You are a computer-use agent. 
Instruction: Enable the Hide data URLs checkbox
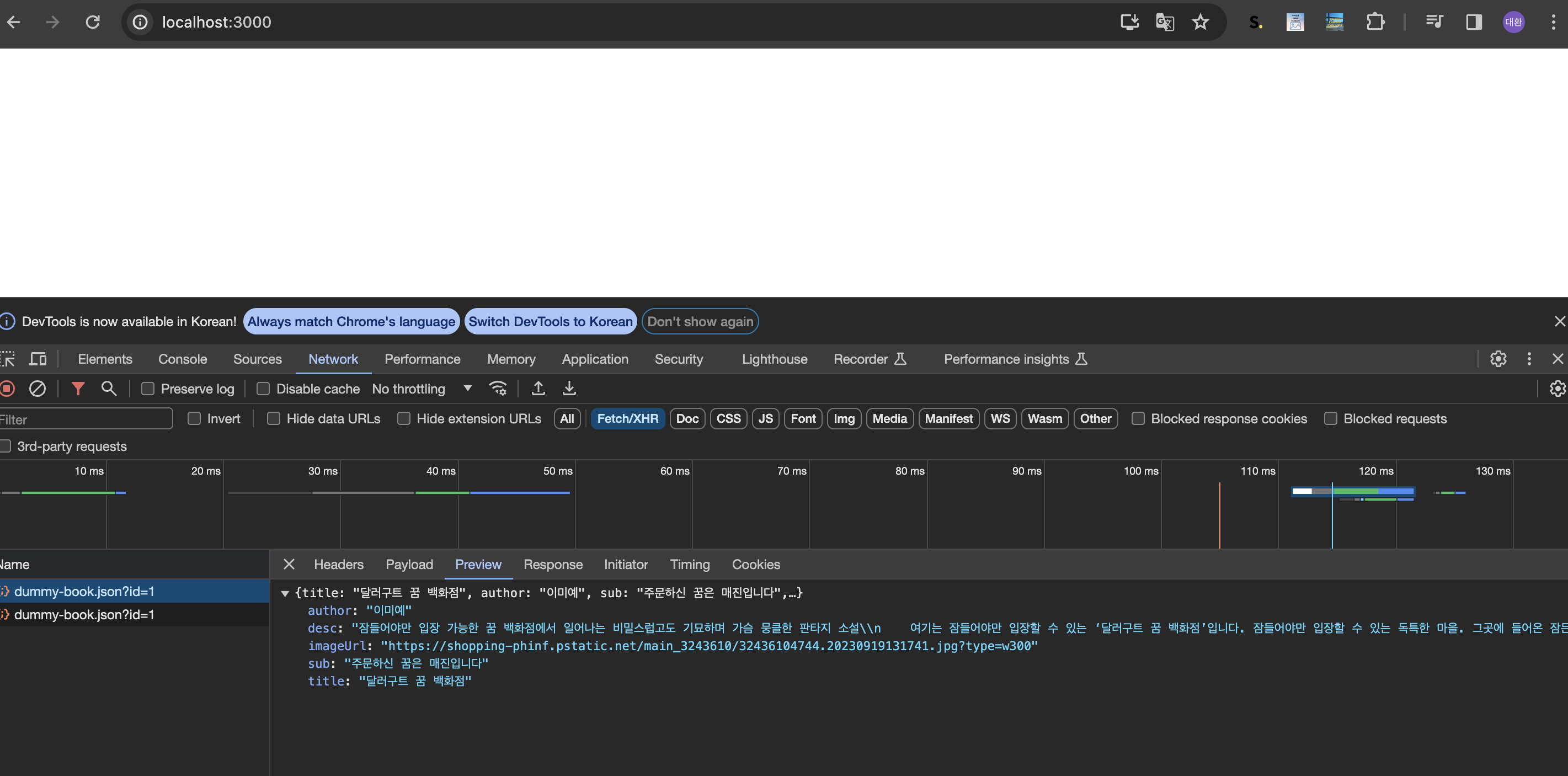pyautogui.click(x=274, y=418)
